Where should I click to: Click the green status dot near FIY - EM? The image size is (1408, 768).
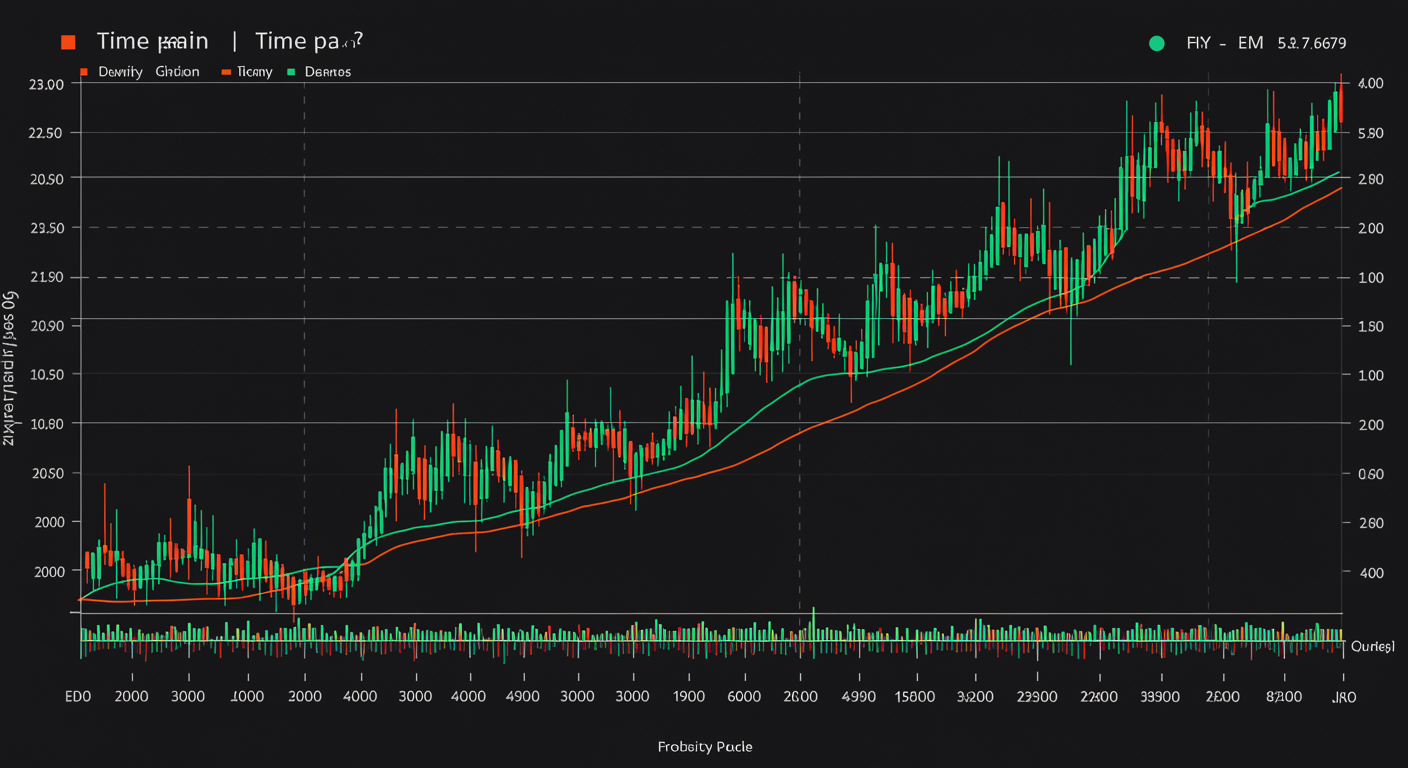click(x=1157, y=43)
